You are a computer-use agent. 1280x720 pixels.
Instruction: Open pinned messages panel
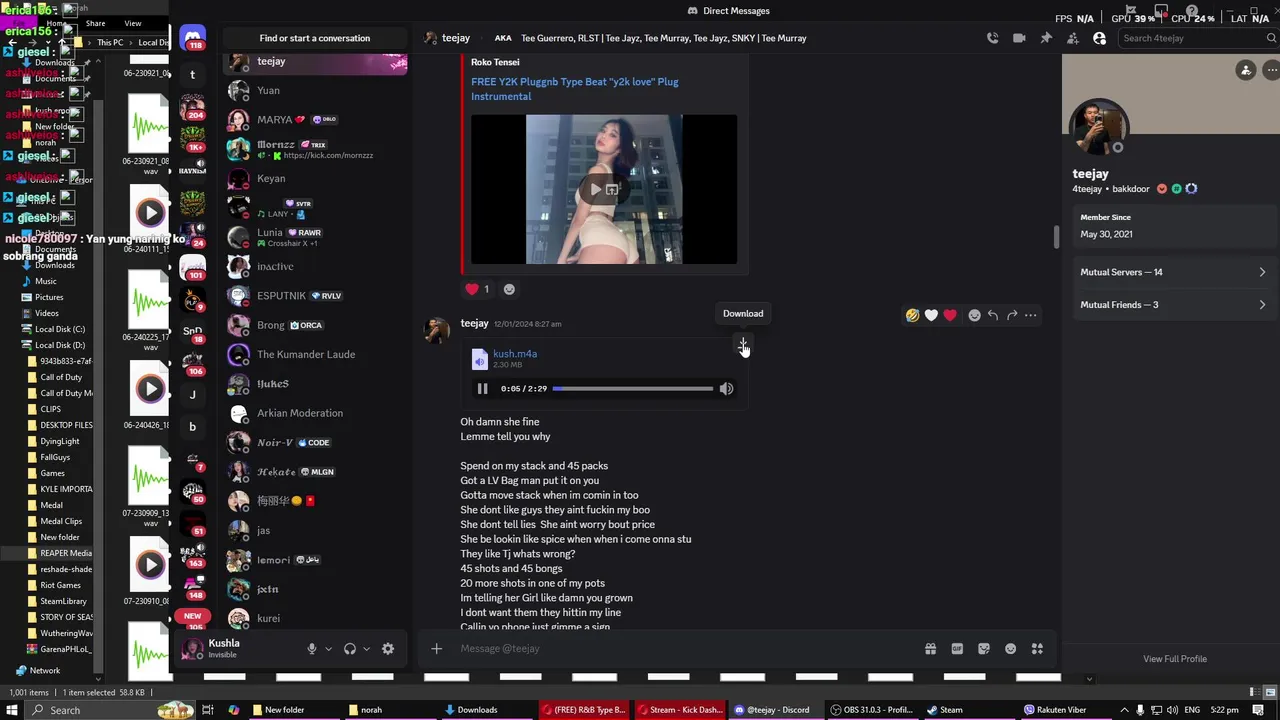coord(1046,38)
